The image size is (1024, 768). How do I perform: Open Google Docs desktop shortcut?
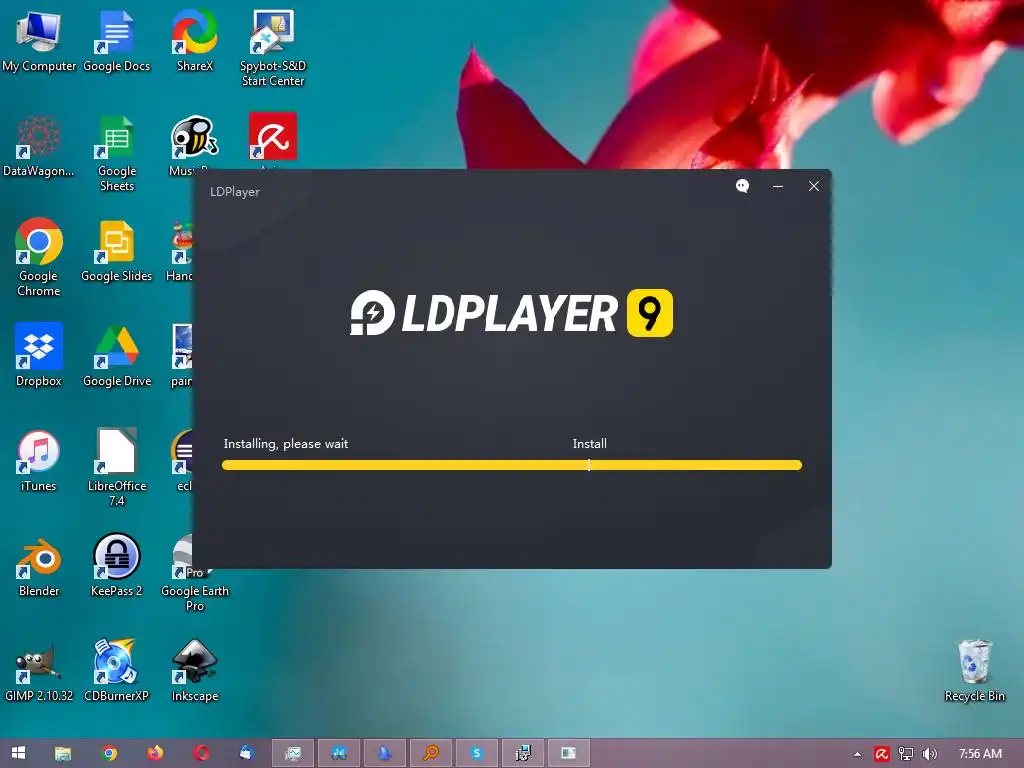tap(116, 41)
